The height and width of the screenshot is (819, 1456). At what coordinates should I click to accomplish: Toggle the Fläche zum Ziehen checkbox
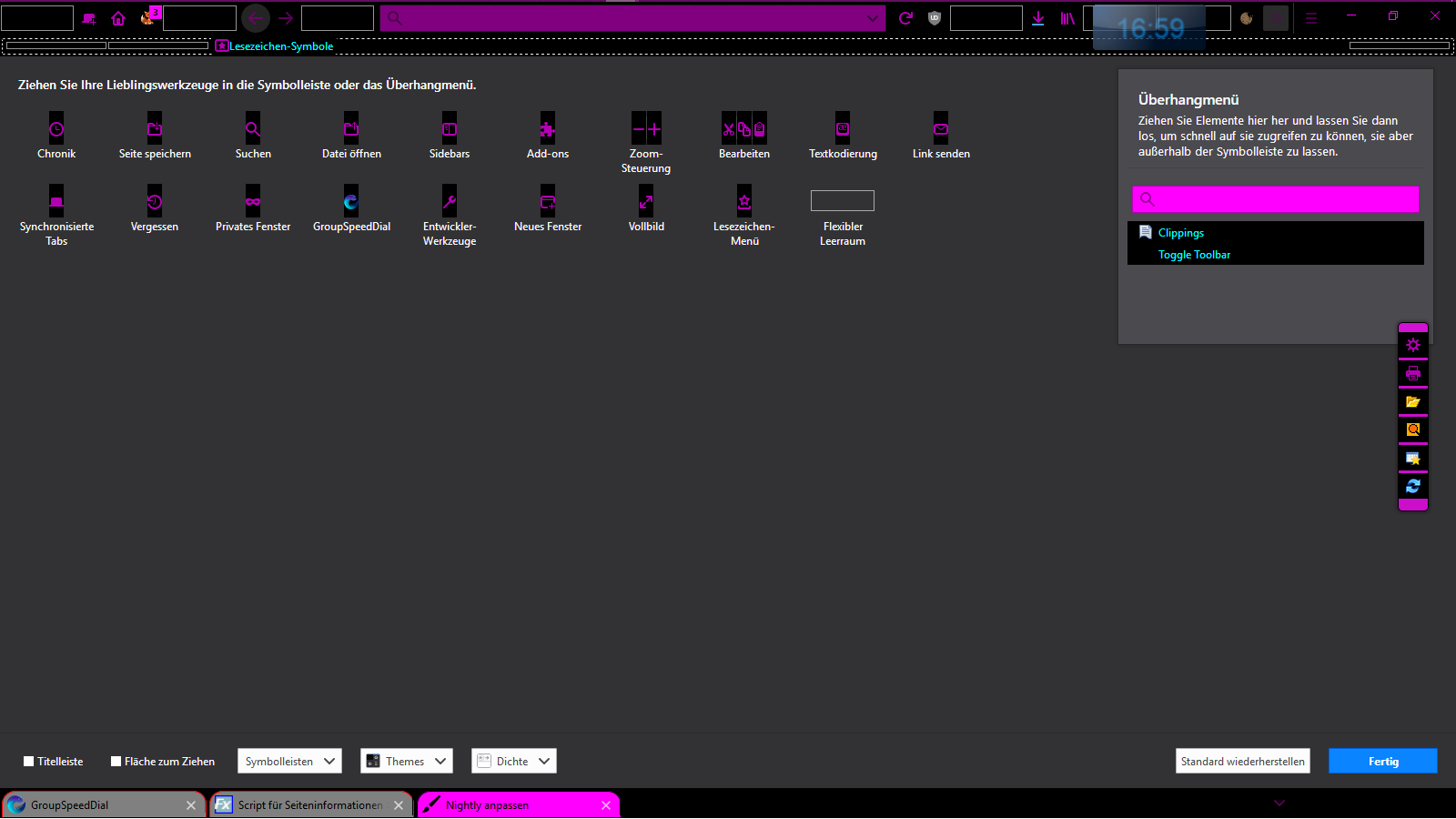click(116, 762)
